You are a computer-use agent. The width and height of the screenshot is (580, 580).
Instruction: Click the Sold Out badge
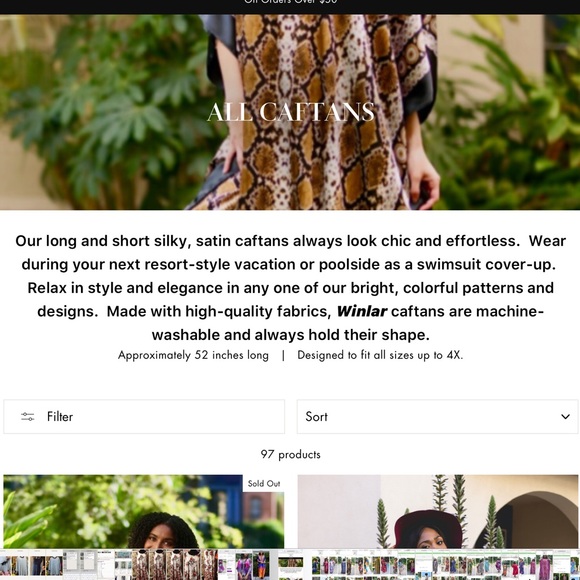[x=263, y=483]
